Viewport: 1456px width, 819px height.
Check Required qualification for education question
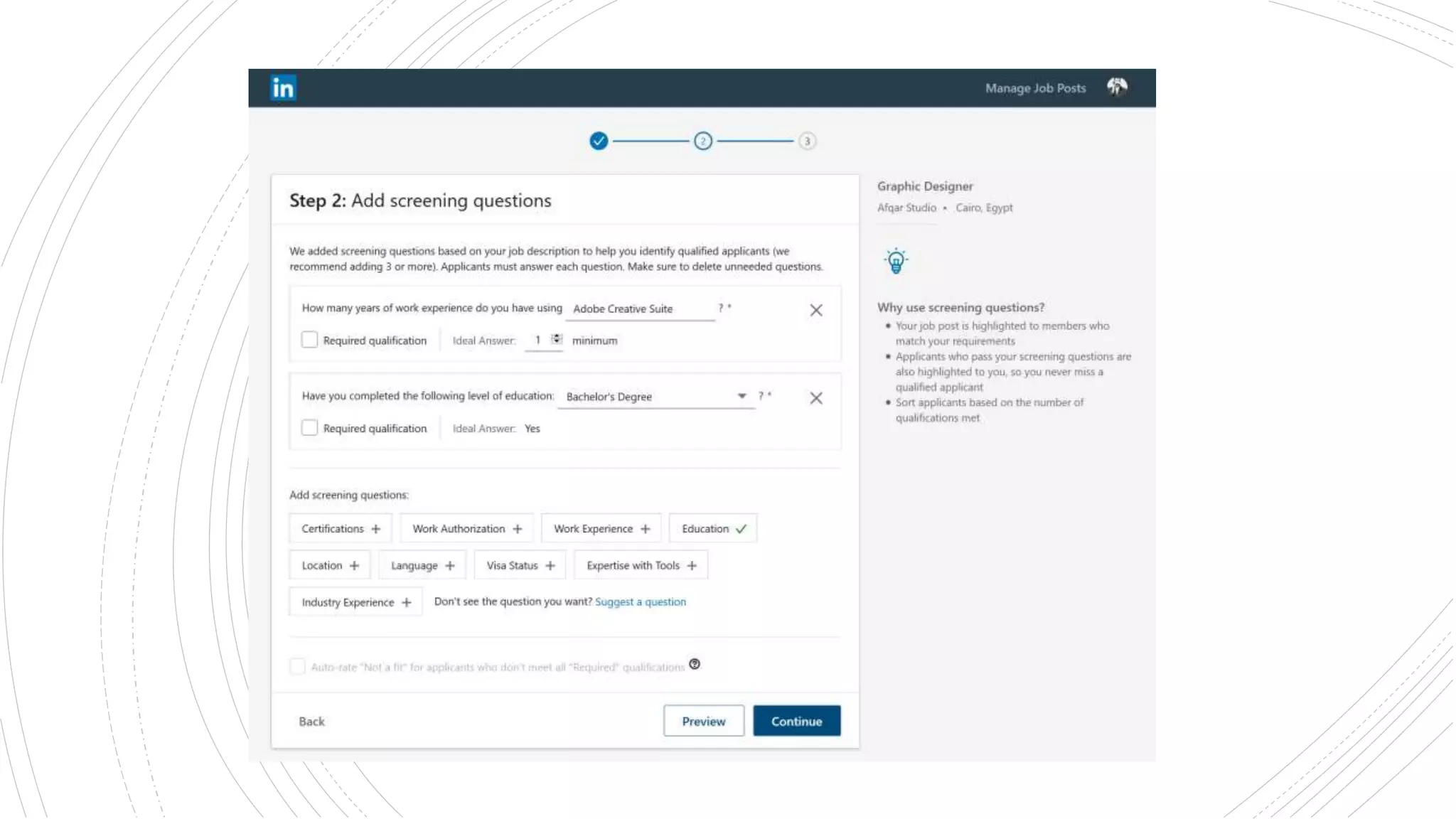tap(309, 428)
